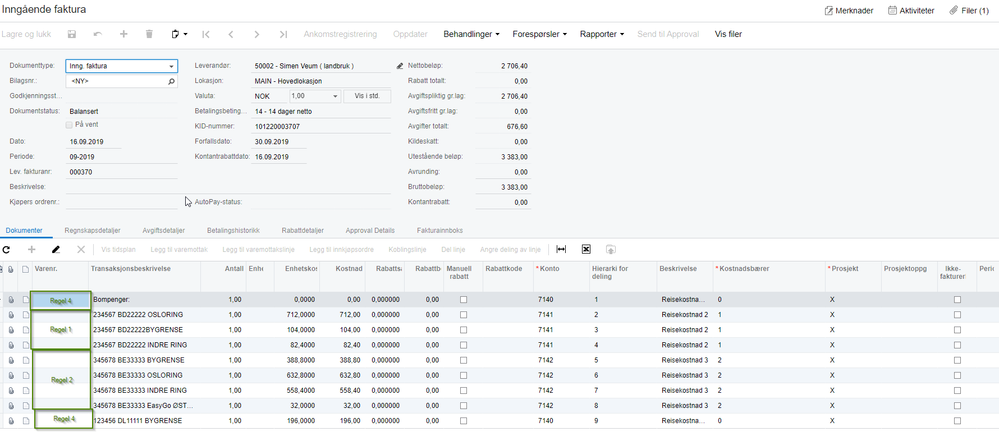Viewport: 999px width, 446px height.
Task: Click the Vis i std. button
Action: click(x=367, y=96)
